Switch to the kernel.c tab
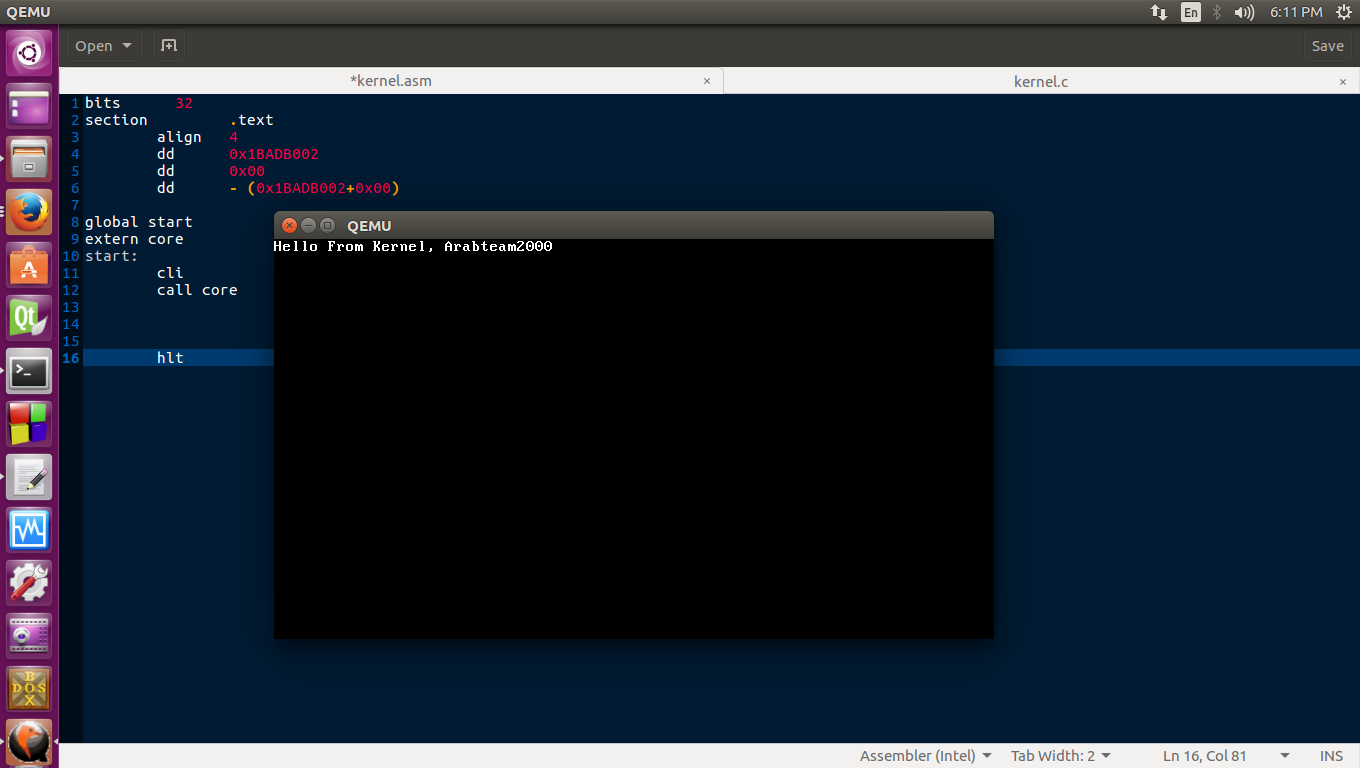The image size is (1360, 768). tap(1041, 81)
